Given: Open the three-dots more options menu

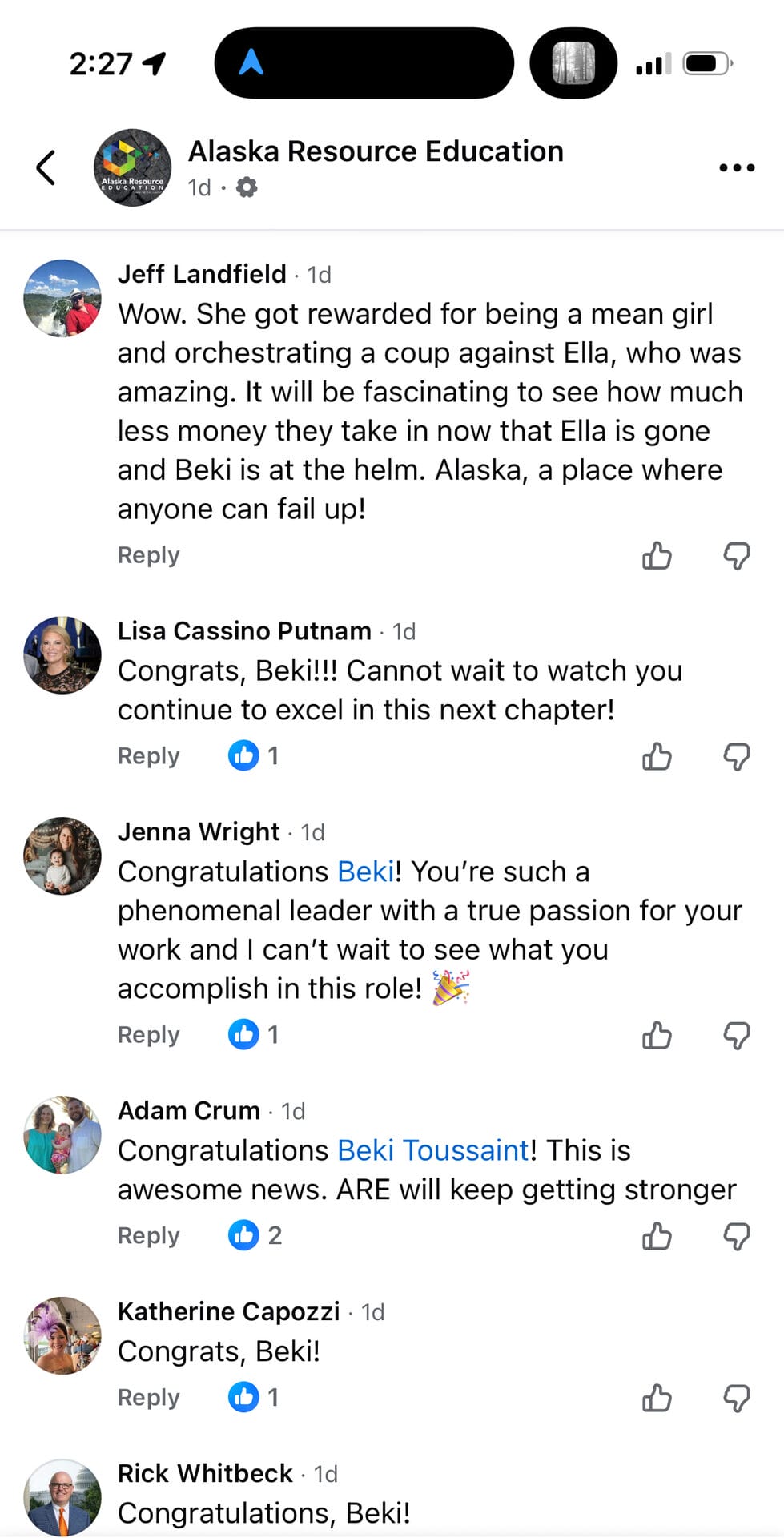Looking at the screenshot, I should point(736,167).
